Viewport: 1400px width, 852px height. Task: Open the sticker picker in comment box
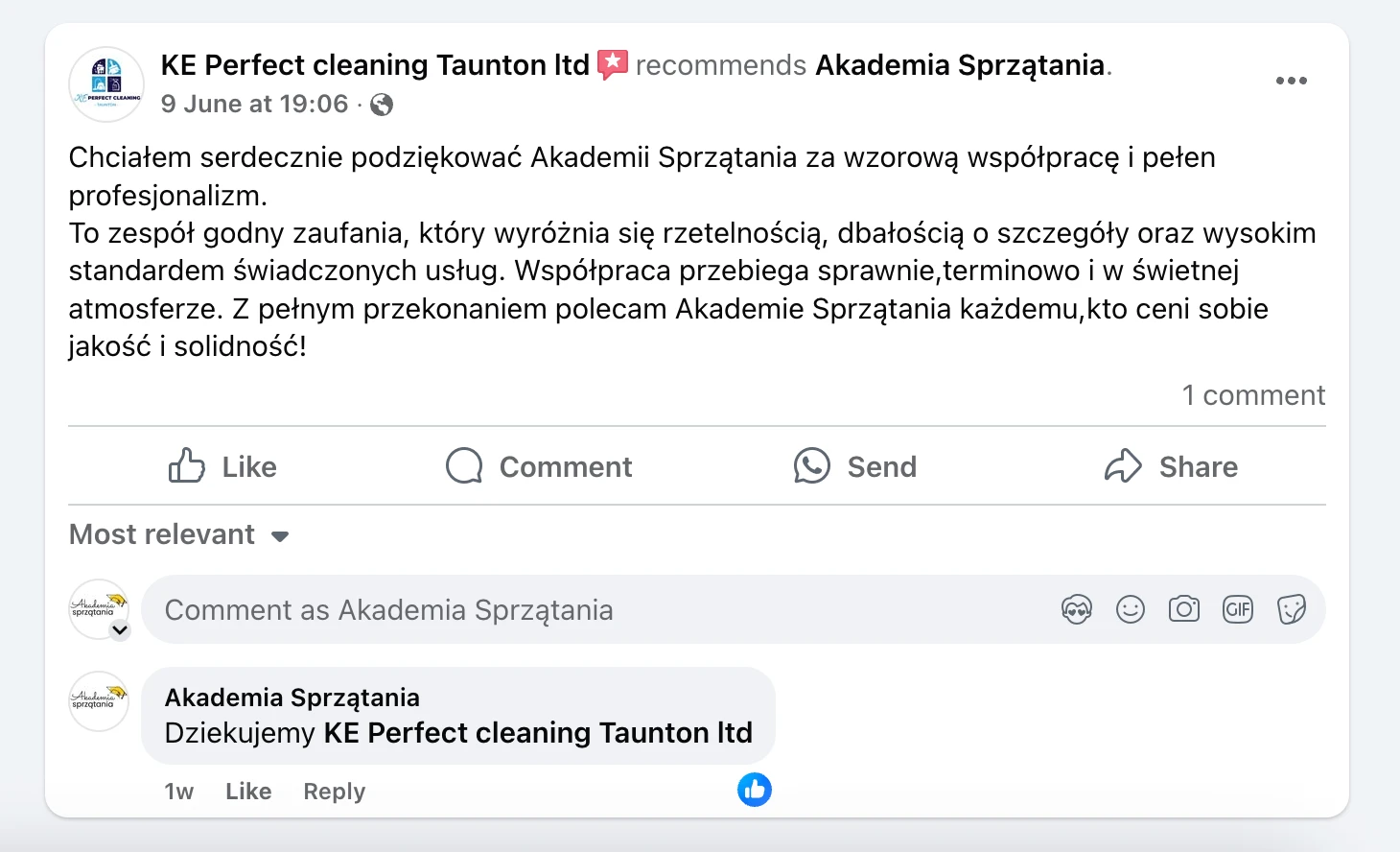[x=1292, y=609]
